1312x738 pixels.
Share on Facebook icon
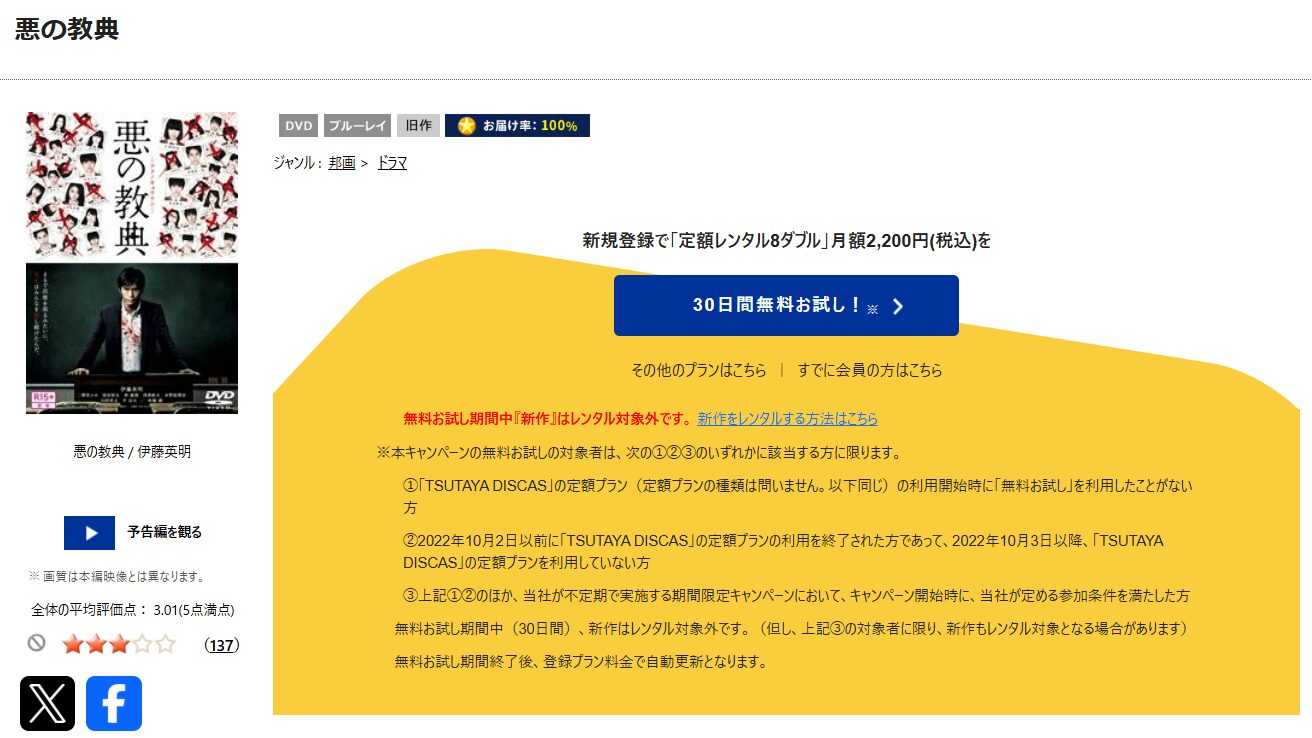tap(114, 704)
